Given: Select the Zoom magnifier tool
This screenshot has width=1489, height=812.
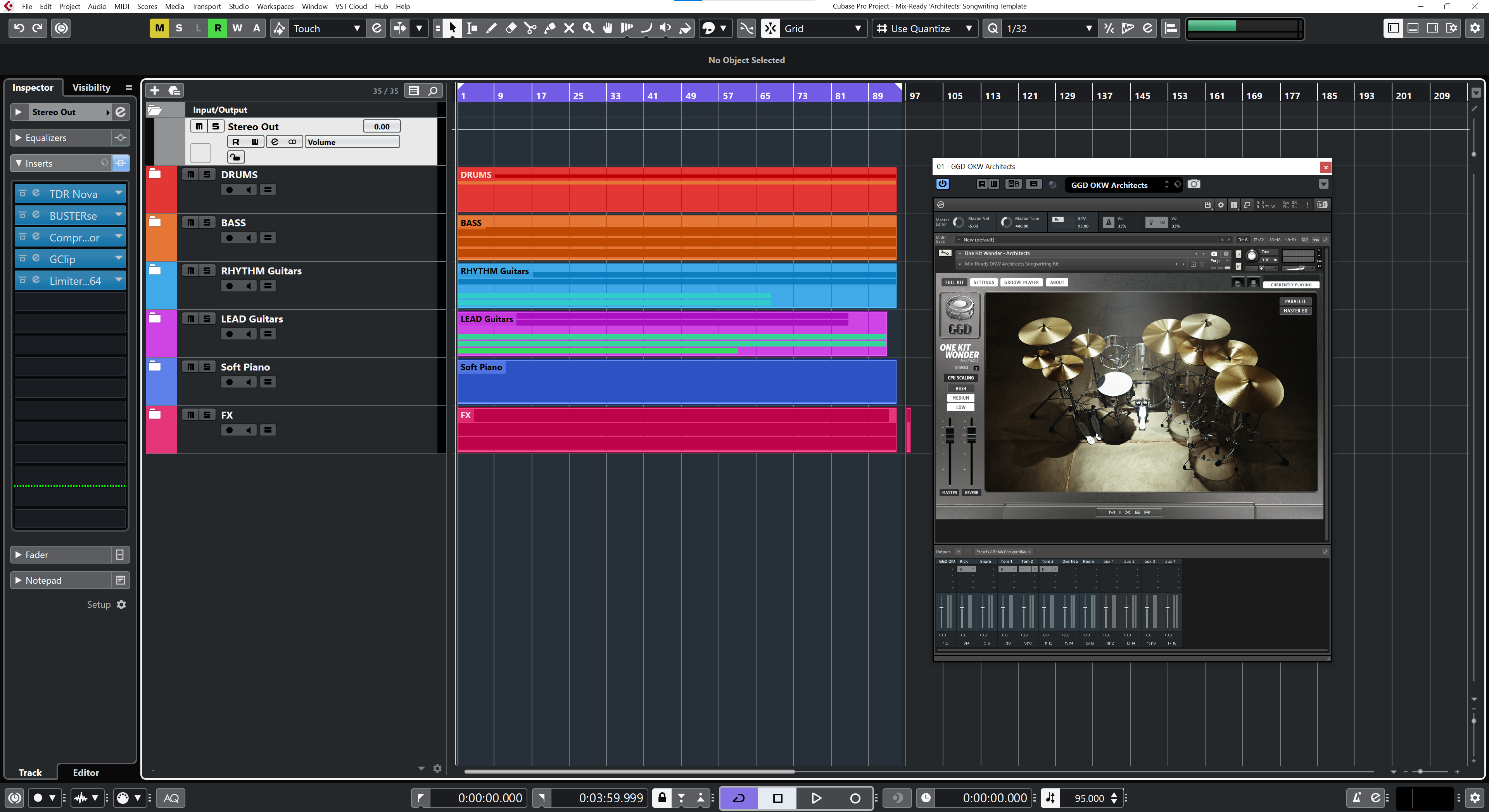Looking at the screenshot, I should (x=589, y=28).
